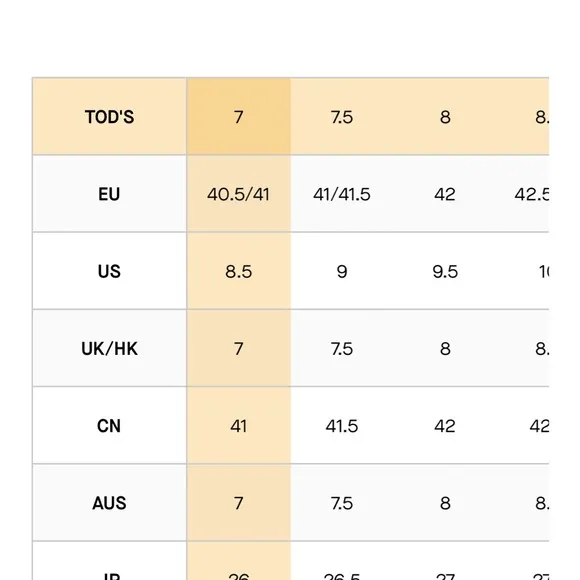Image resolution: width=580 pixels, height=580 pixels.
Task: Click AUS size 8 cell
Action: pos(445,503)
